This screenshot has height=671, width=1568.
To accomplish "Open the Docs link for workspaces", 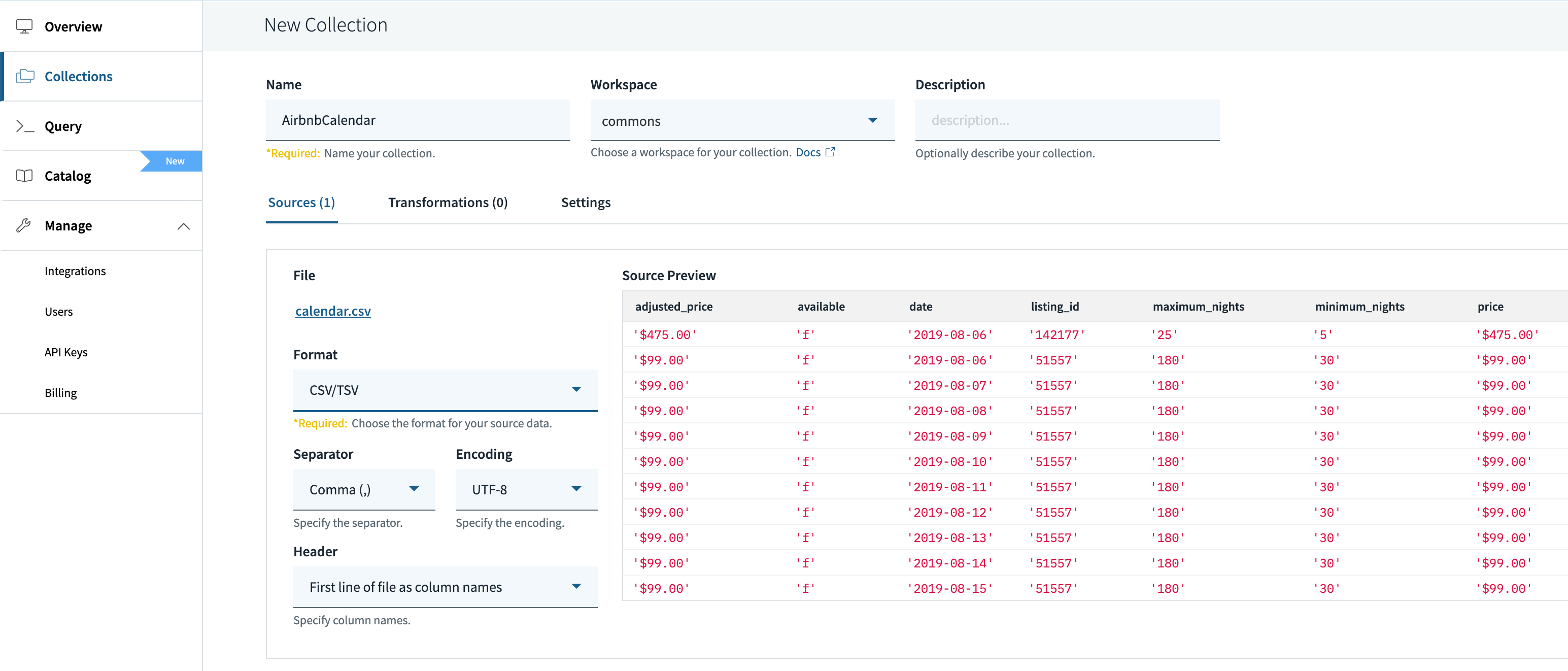I will [808, 152].
